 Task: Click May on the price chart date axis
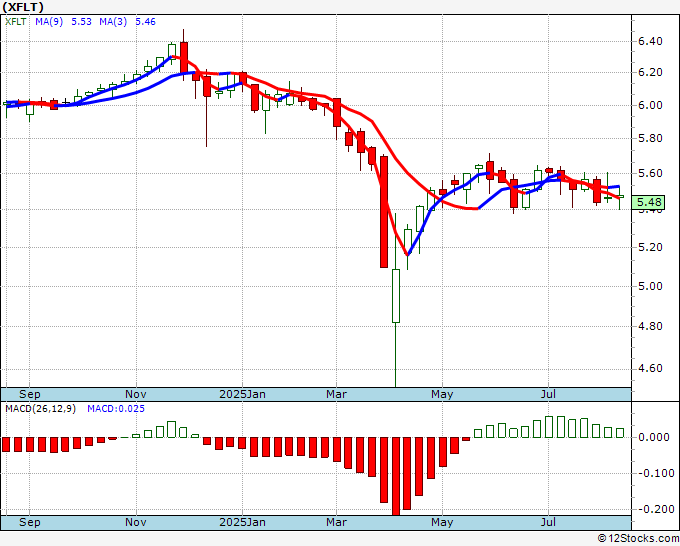442,394
